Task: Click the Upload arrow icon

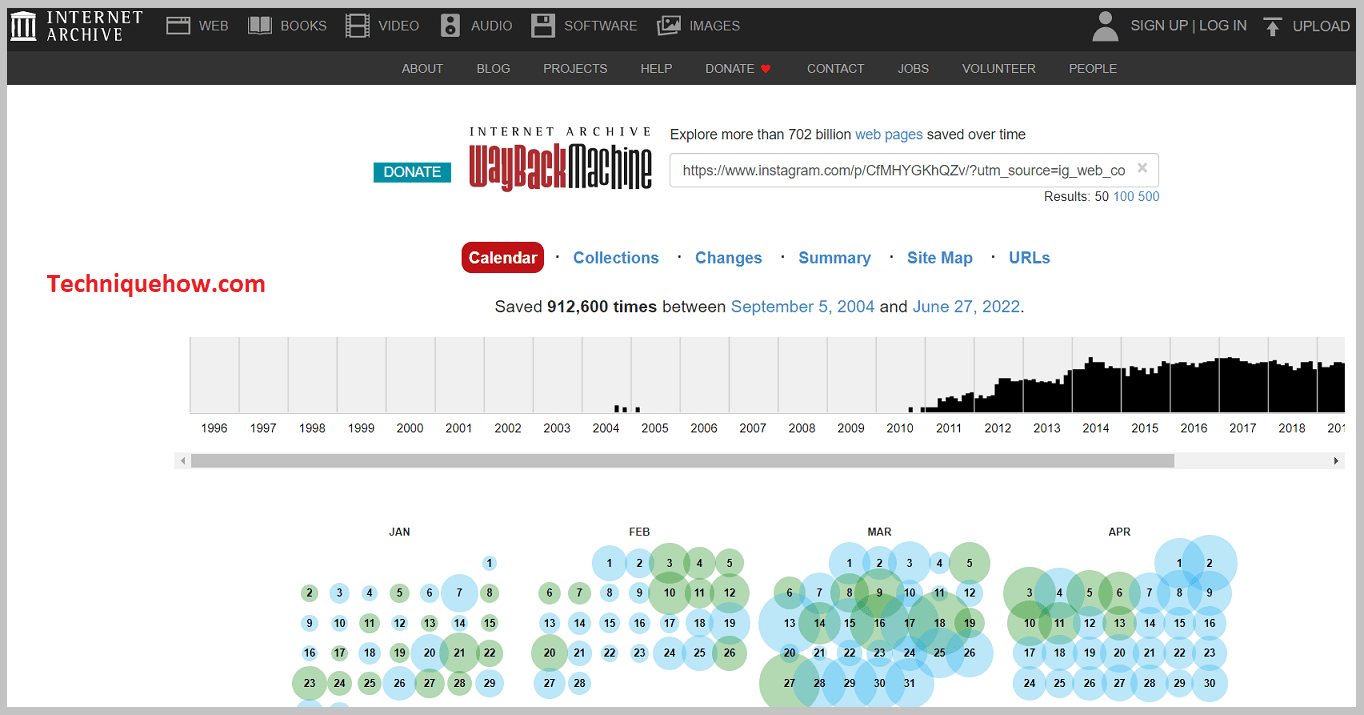Action: (x=1272, y=27)
